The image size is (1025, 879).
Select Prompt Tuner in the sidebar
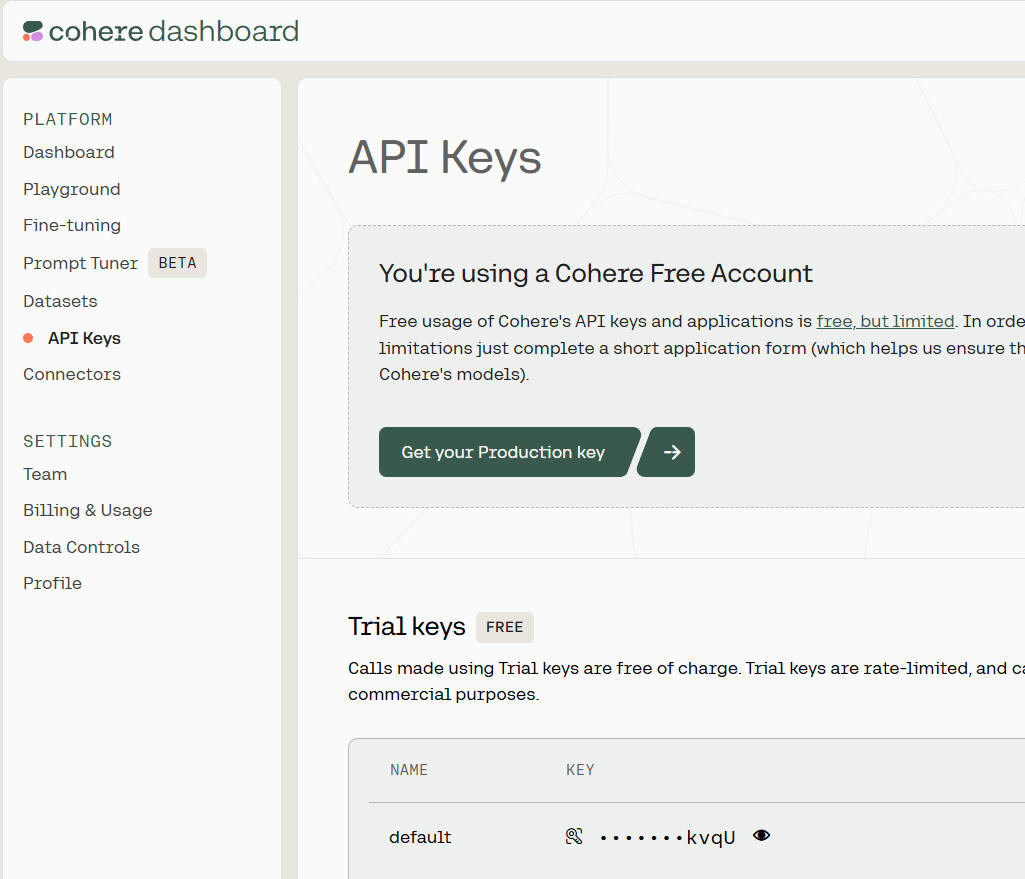[x=81, y=263]
